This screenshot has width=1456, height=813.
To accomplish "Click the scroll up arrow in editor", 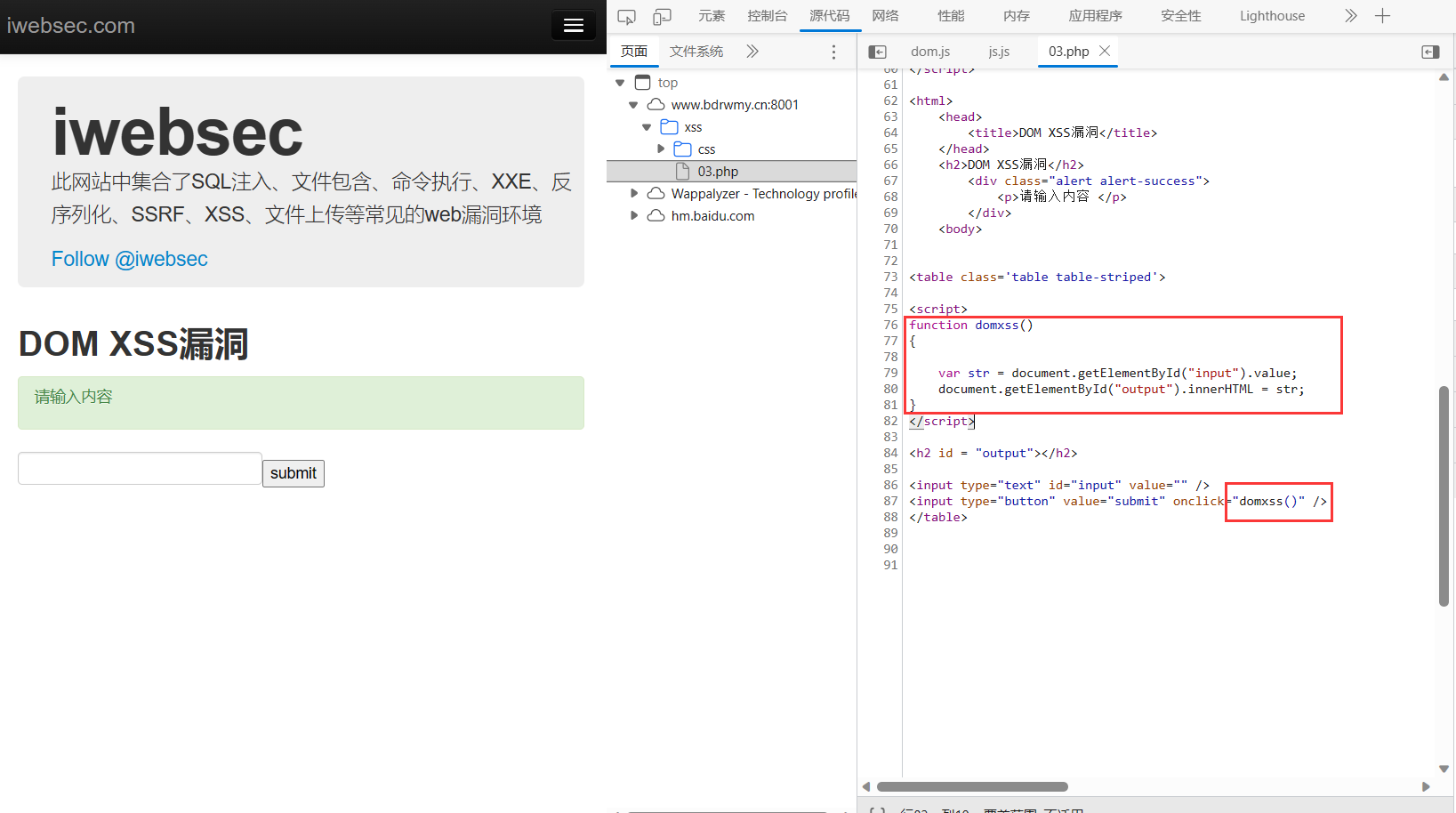I will [x=1444, y=77].
